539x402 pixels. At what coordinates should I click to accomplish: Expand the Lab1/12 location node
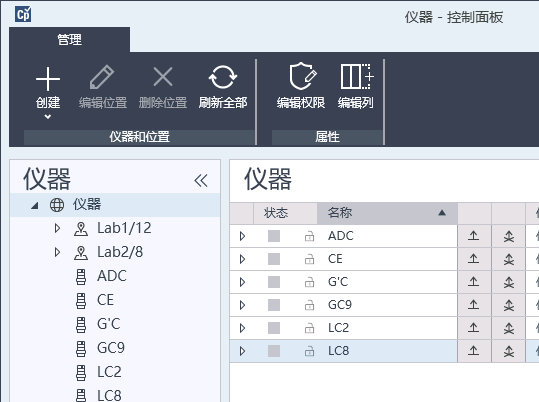pyautogui.click(x=57, y=228)
